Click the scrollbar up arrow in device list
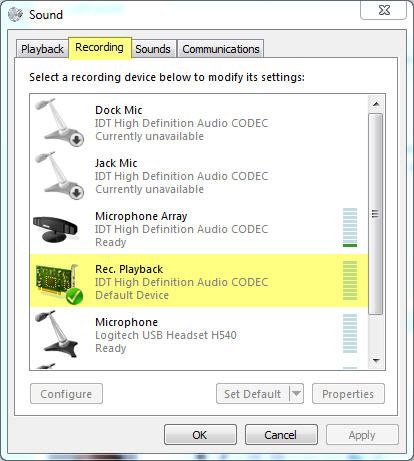 pos(376,104)
